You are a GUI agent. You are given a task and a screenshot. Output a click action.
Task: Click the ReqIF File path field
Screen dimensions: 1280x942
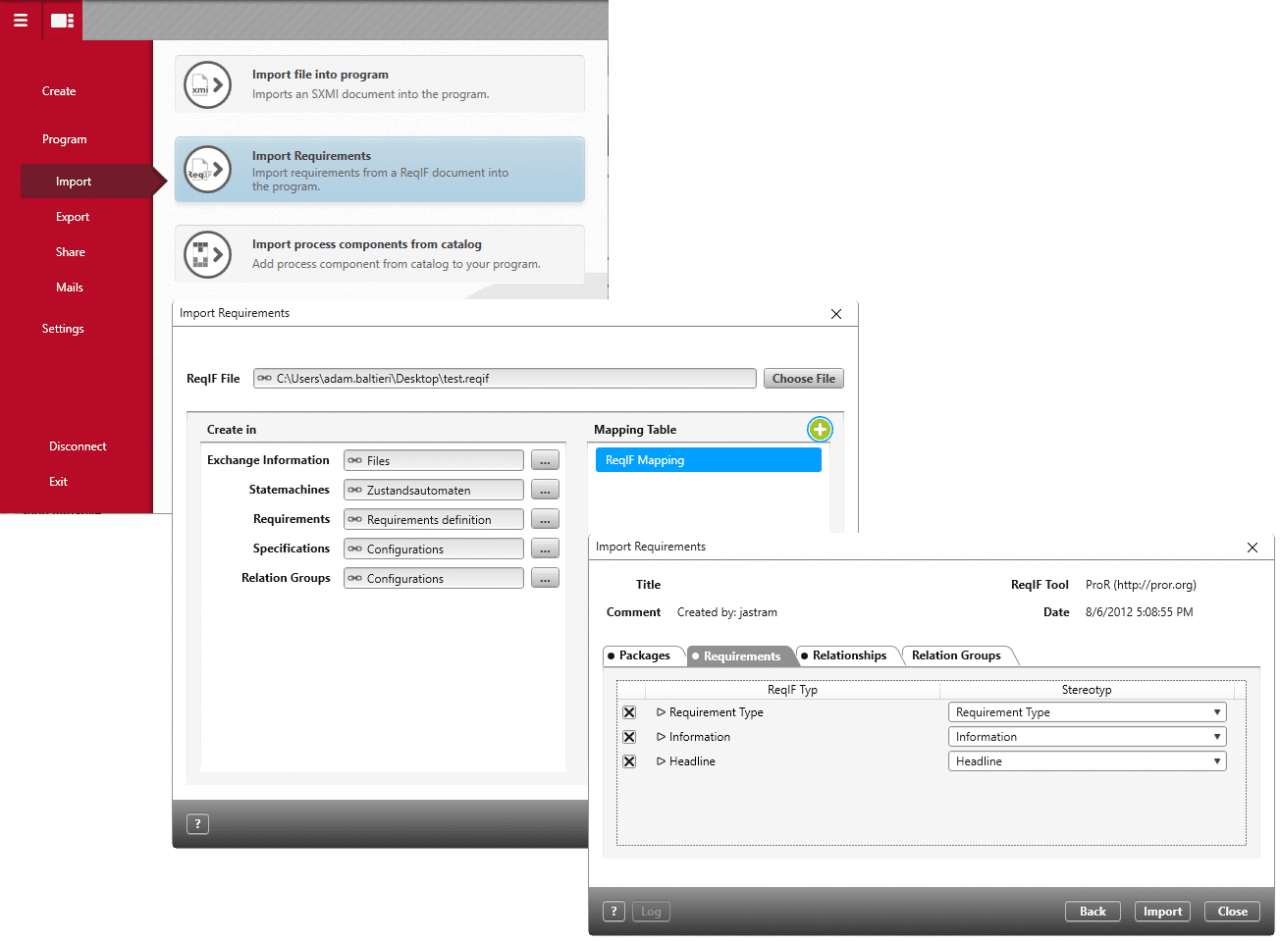pos(505,378)
